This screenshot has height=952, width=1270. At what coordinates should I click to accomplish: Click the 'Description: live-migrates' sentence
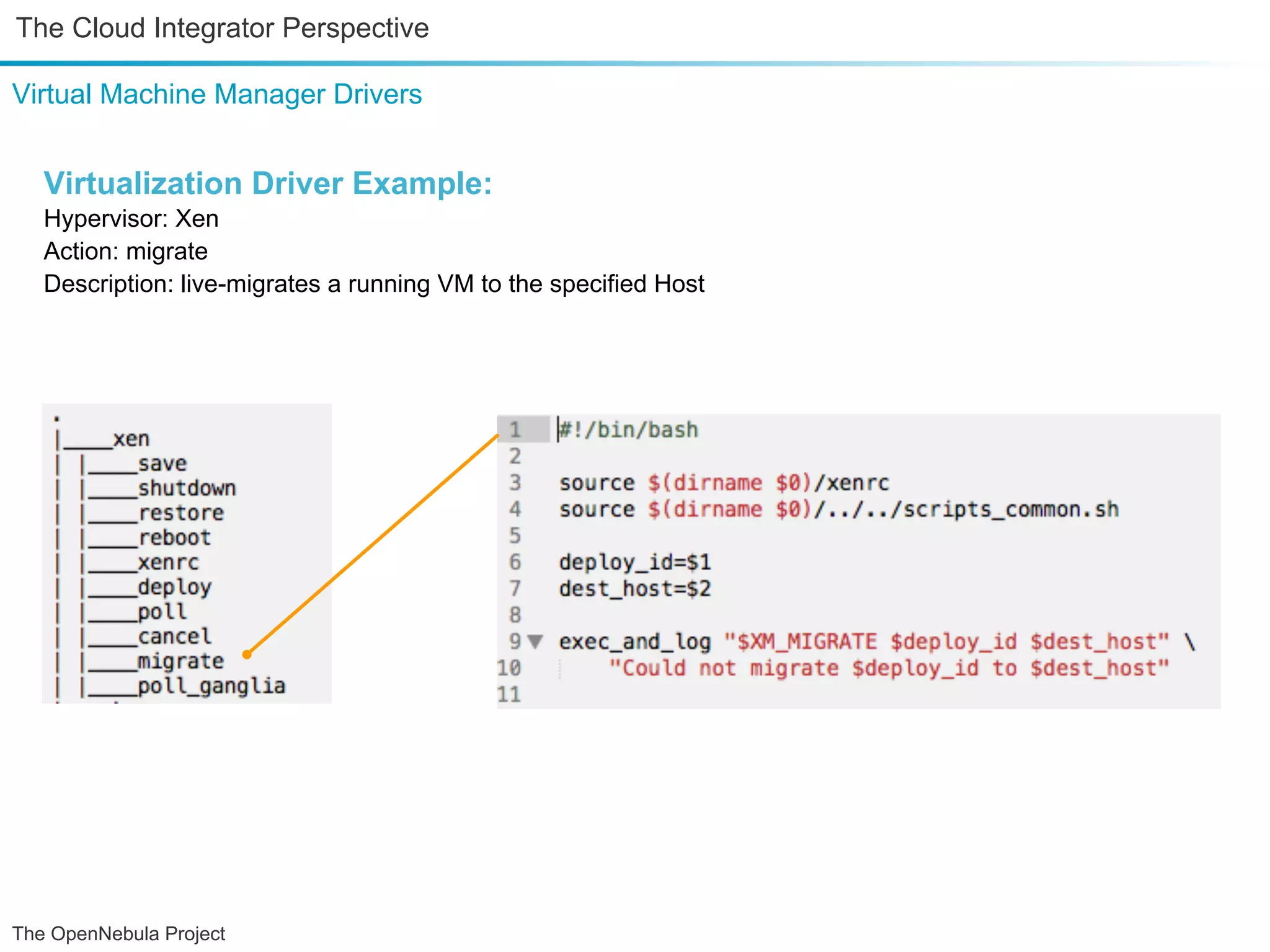[x=374, y=284]
